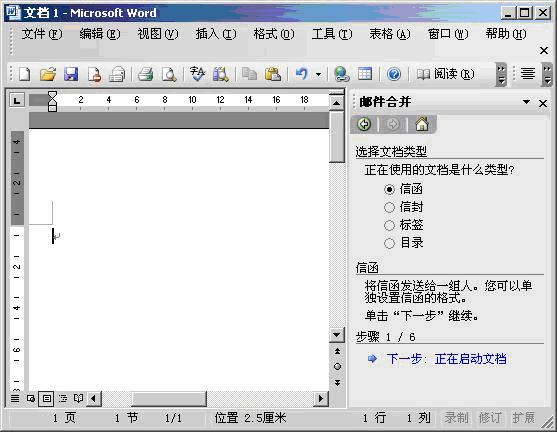The height and width of the screenshot is (432, 557).
Task: Click the 位置 2.5厘米 status bar entry
Action: (250, 418)
